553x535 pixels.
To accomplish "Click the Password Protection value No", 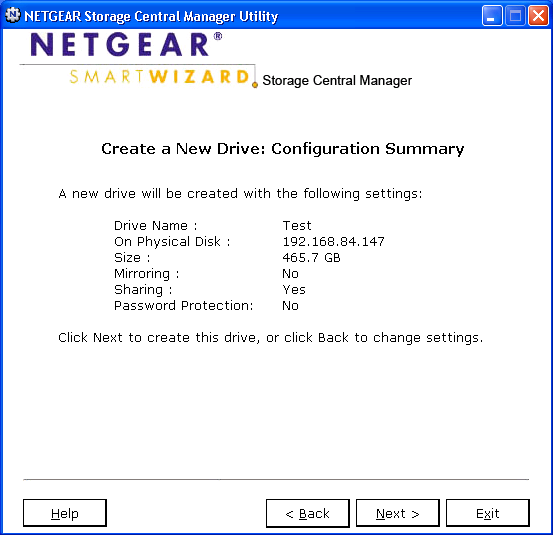I will pos(290,306).
